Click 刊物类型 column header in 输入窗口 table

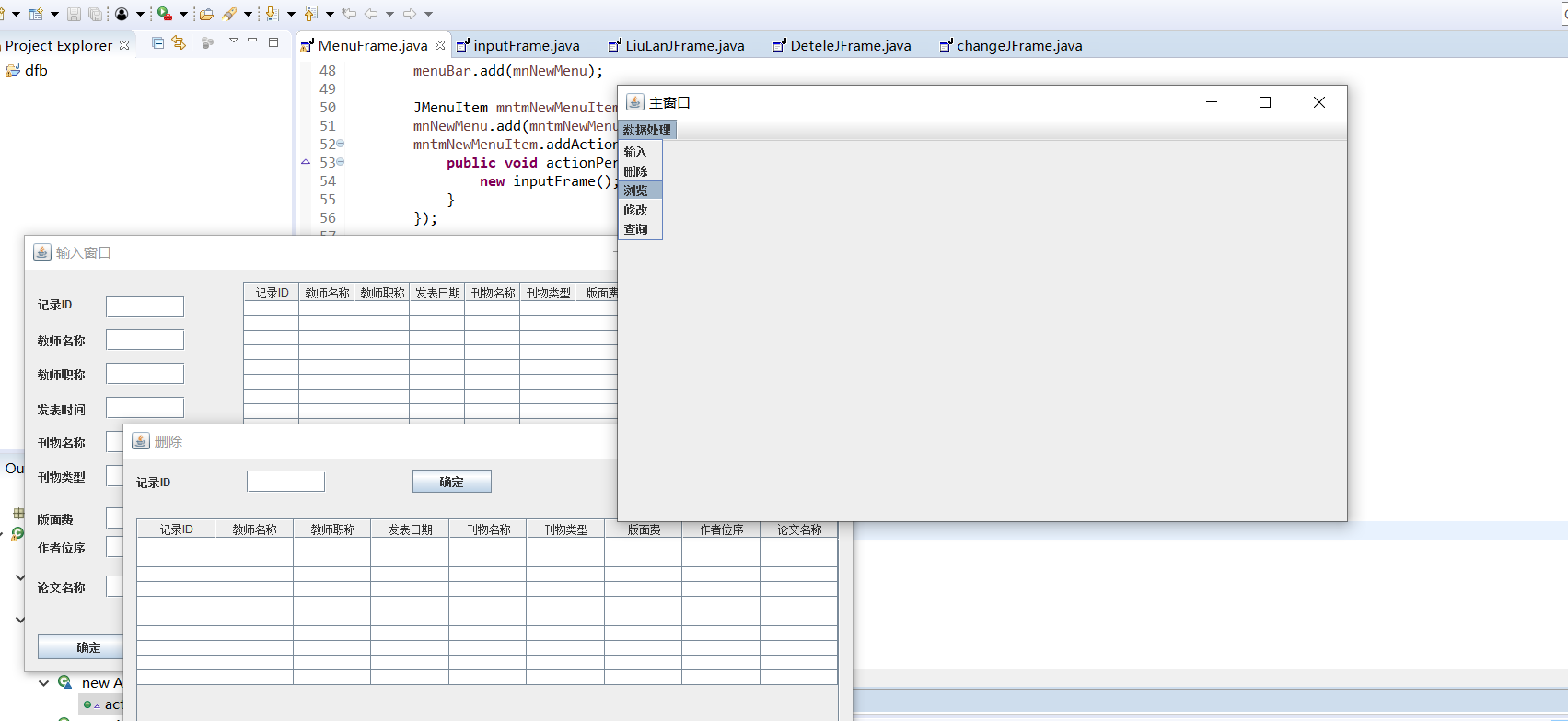[548, 293]
